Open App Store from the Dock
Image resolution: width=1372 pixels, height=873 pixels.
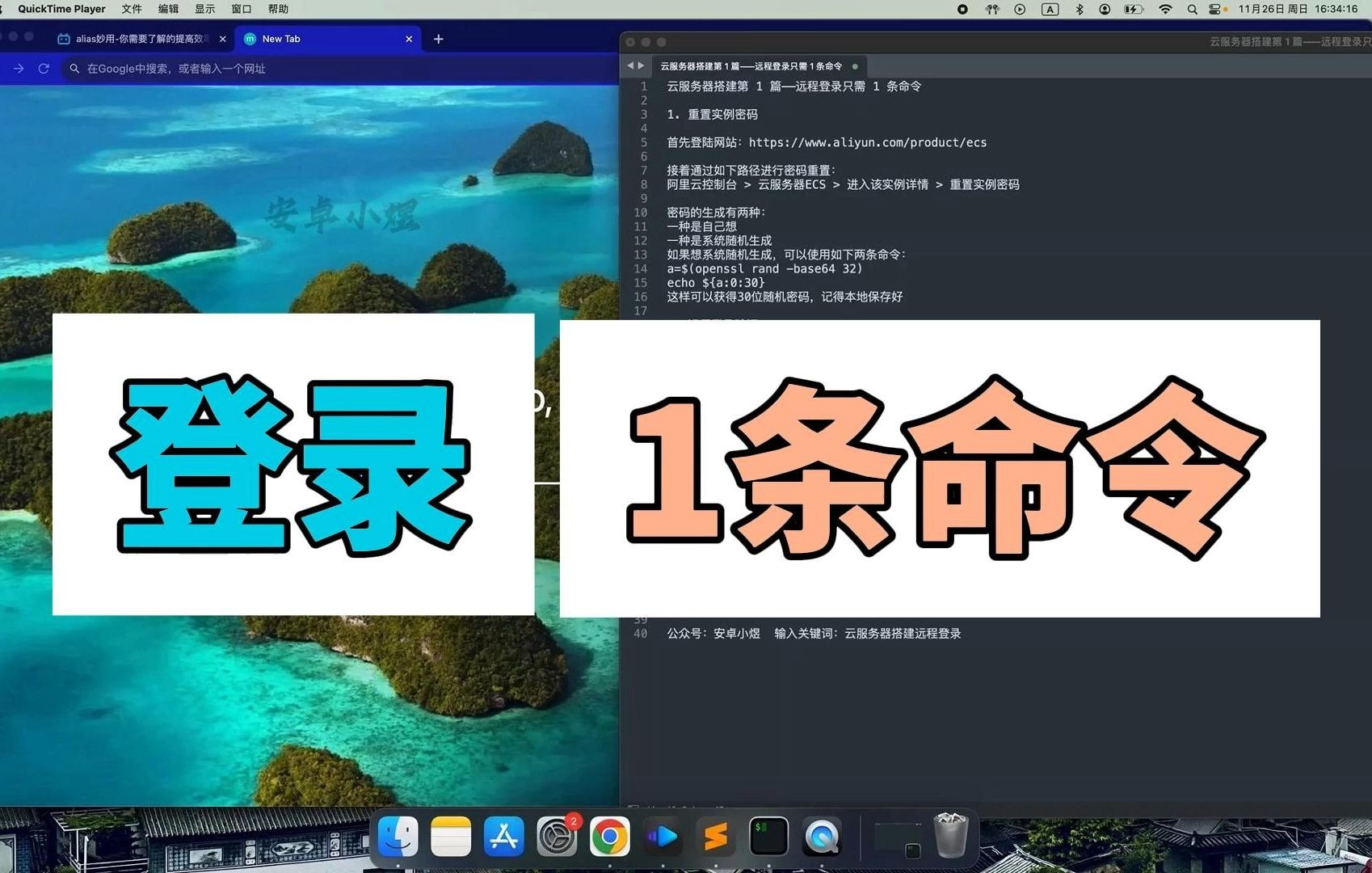(x=503, y=837)
